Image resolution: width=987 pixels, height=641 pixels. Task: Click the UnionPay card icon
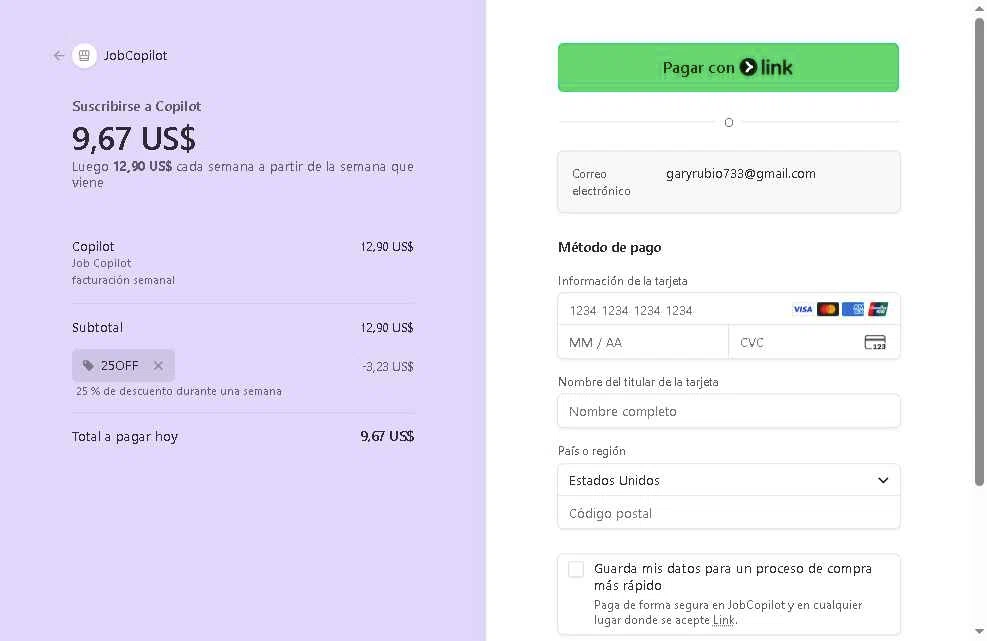[x=878, y=309]
